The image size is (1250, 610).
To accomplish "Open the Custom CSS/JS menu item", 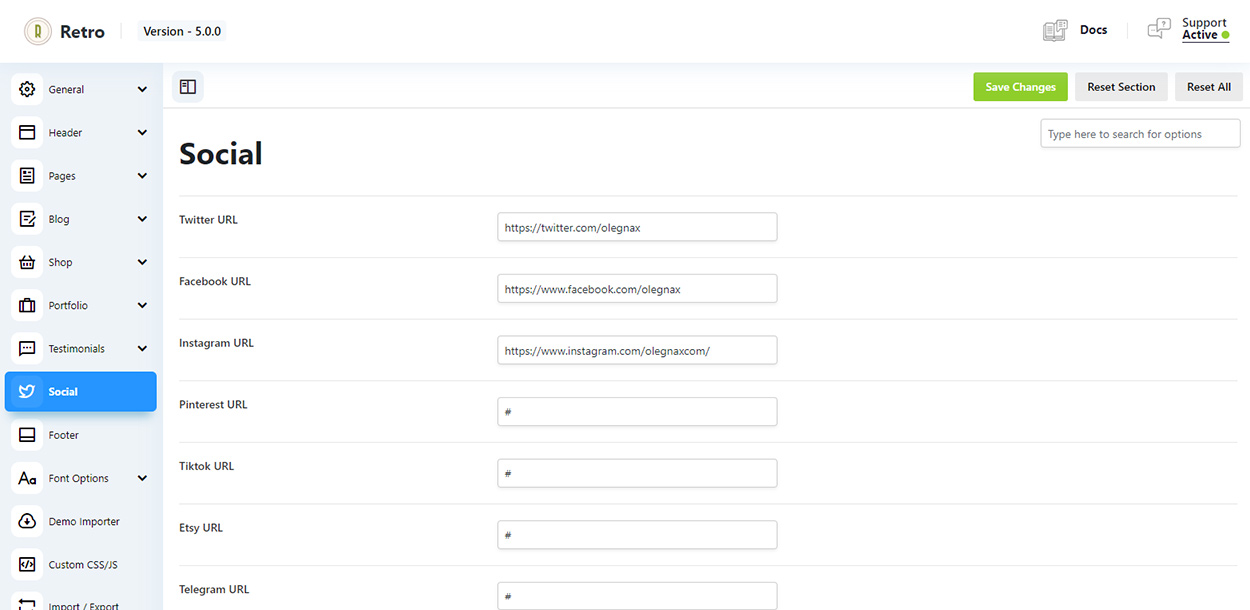I will pos(81,564).
